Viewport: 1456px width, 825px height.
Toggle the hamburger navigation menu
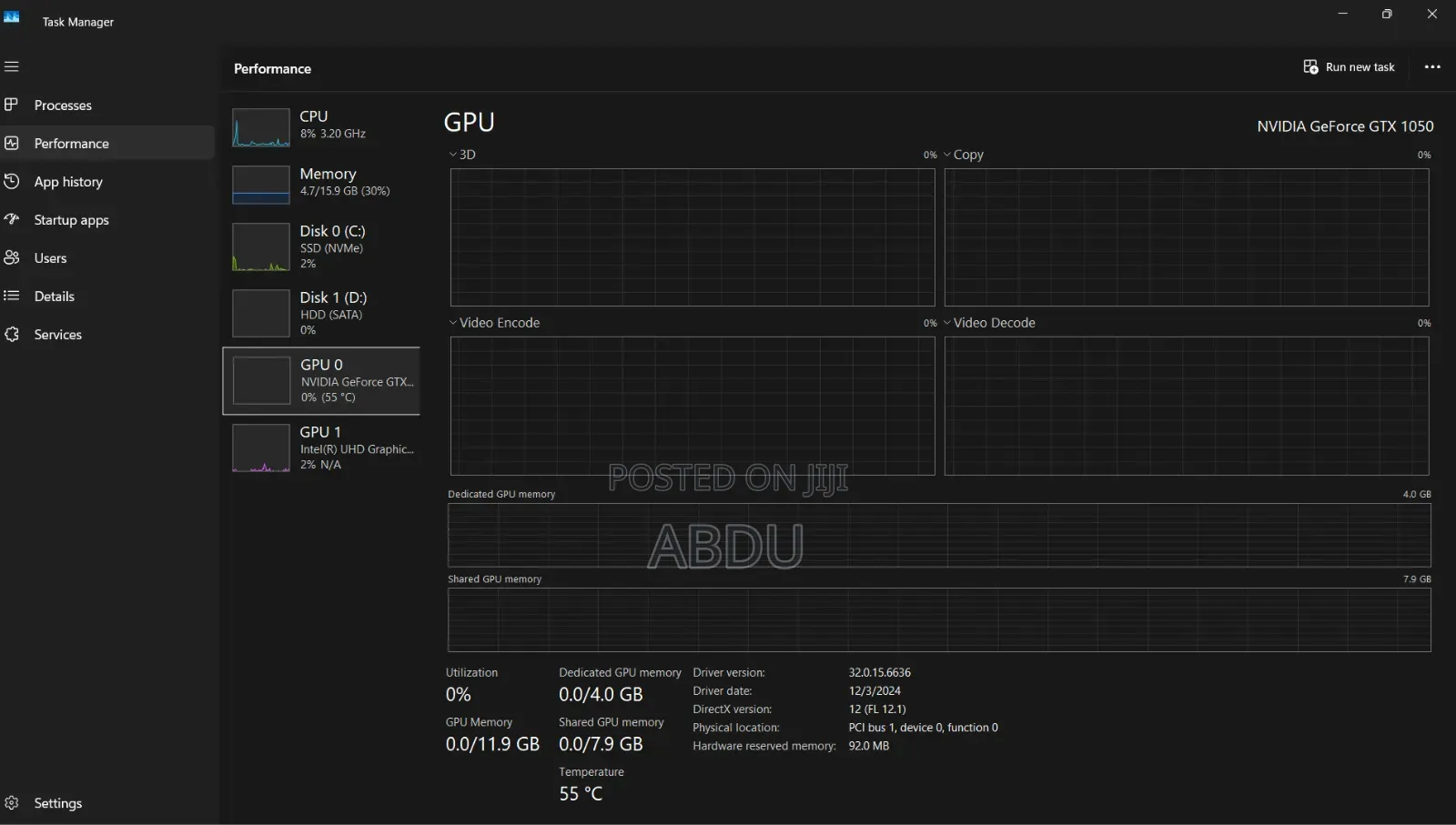tap(12, 66)
